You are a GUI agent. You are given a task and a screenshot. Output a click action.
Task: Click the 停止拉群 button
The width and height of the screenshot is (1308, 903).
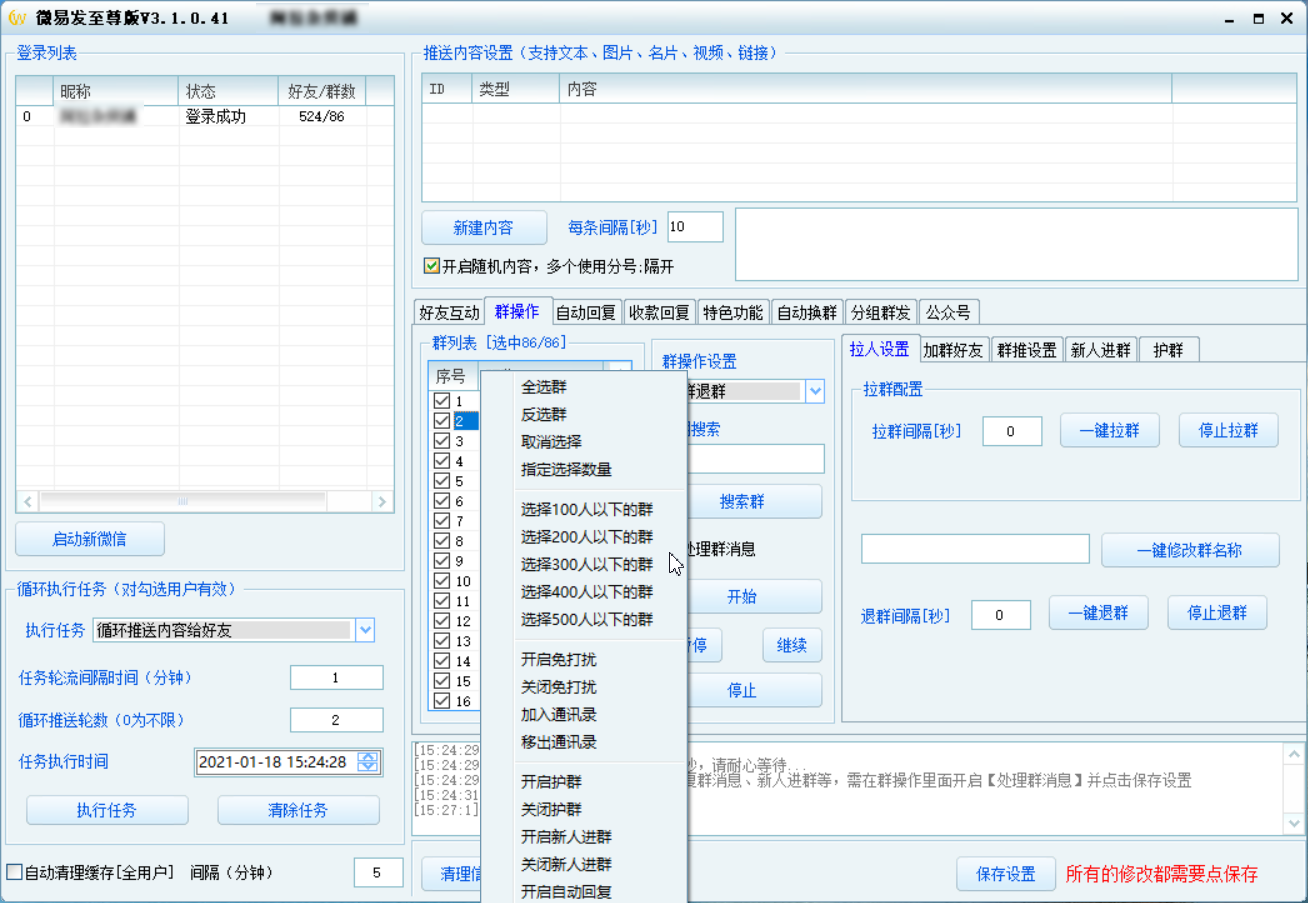pyautogui.click(x=1228, y=430)
